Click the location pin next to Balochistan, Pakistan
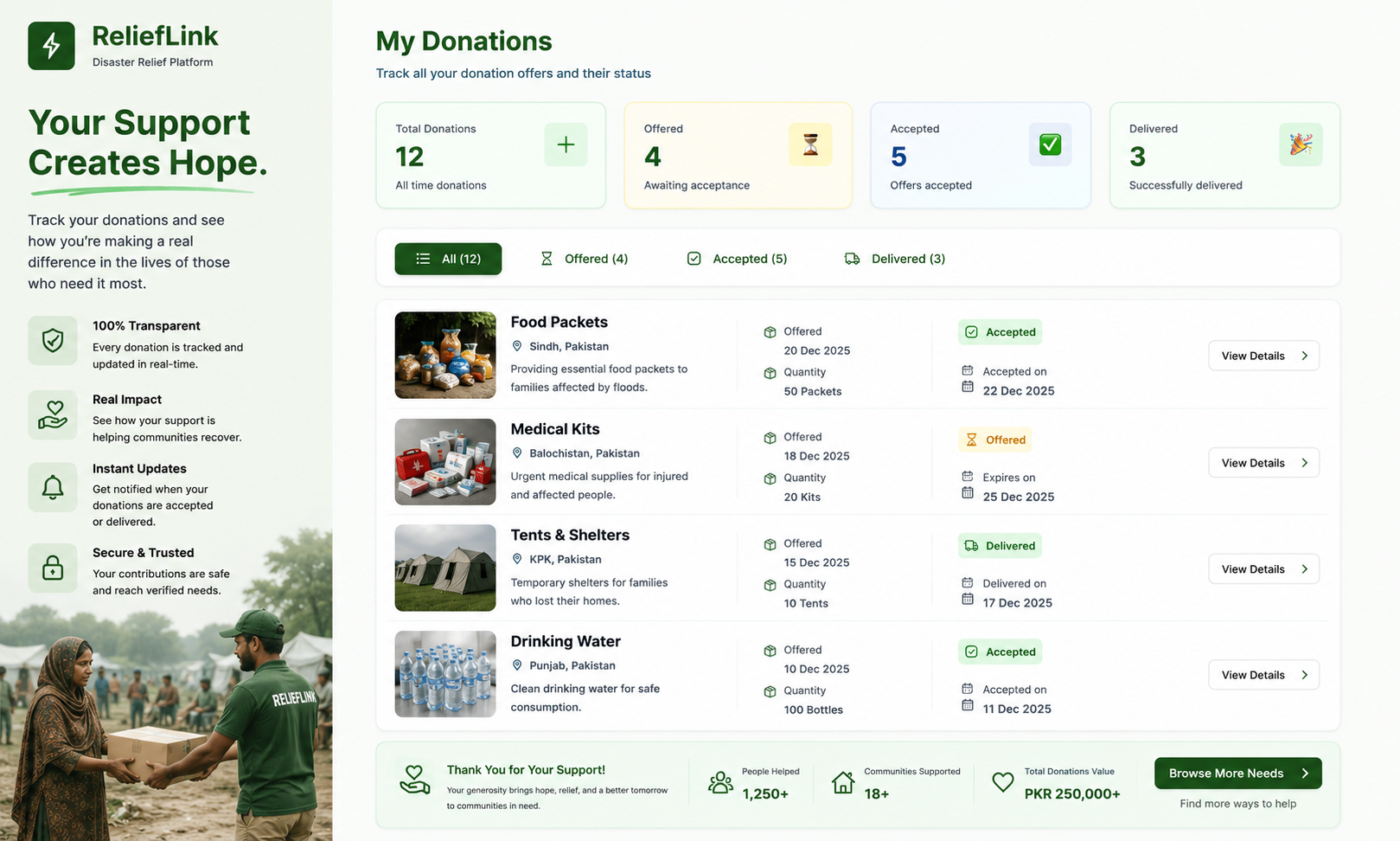Screen dimensions: 1400x841 click(517, 453)
